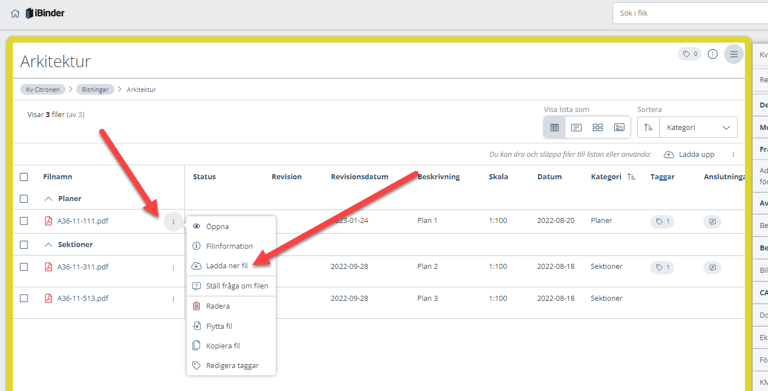Image resolution: width=768 pixels, height=391 pixels.
Task: Choose Öppna in the context menu
Action: click(231, 226)
